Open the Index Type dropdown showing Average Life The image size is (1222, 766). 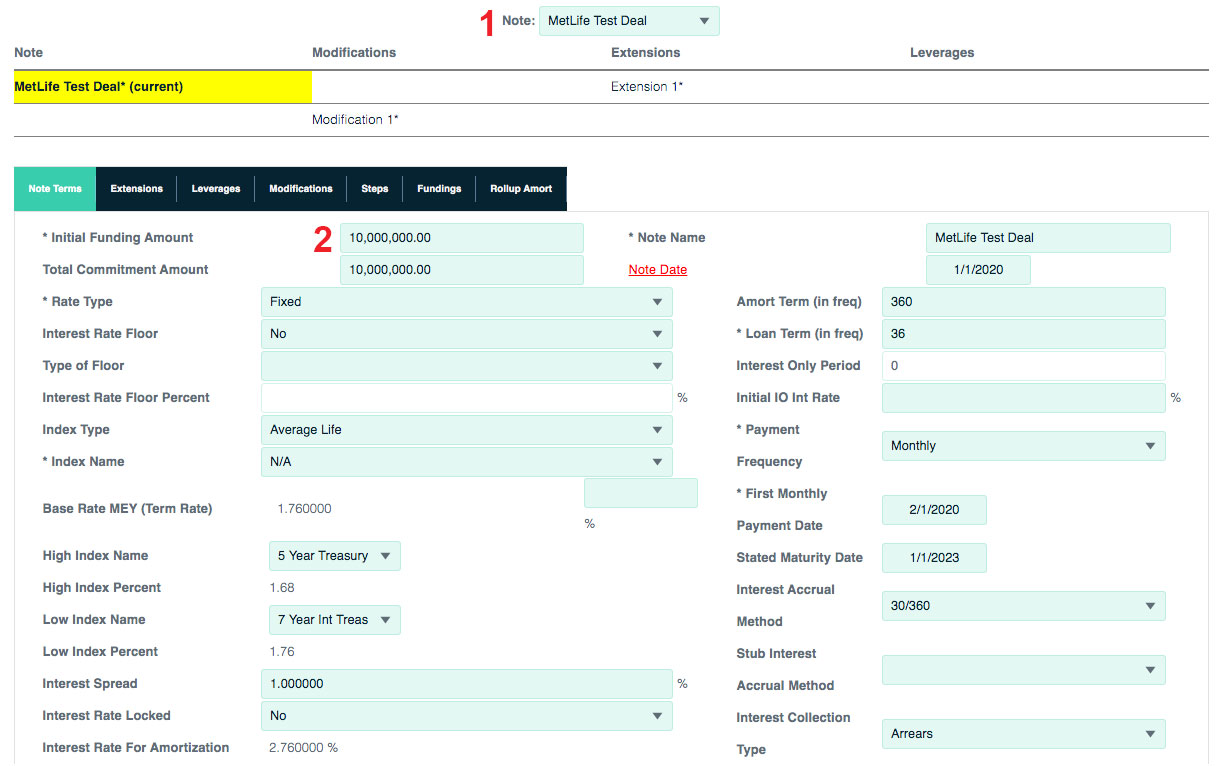[x=467, y=430]
